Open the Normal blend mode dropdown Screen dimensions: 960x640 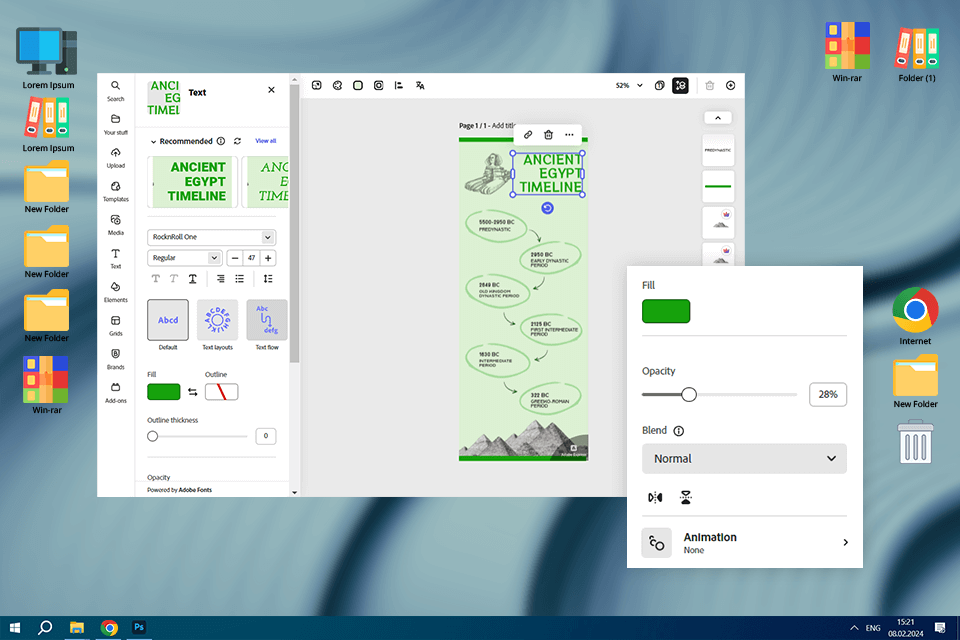744,459
